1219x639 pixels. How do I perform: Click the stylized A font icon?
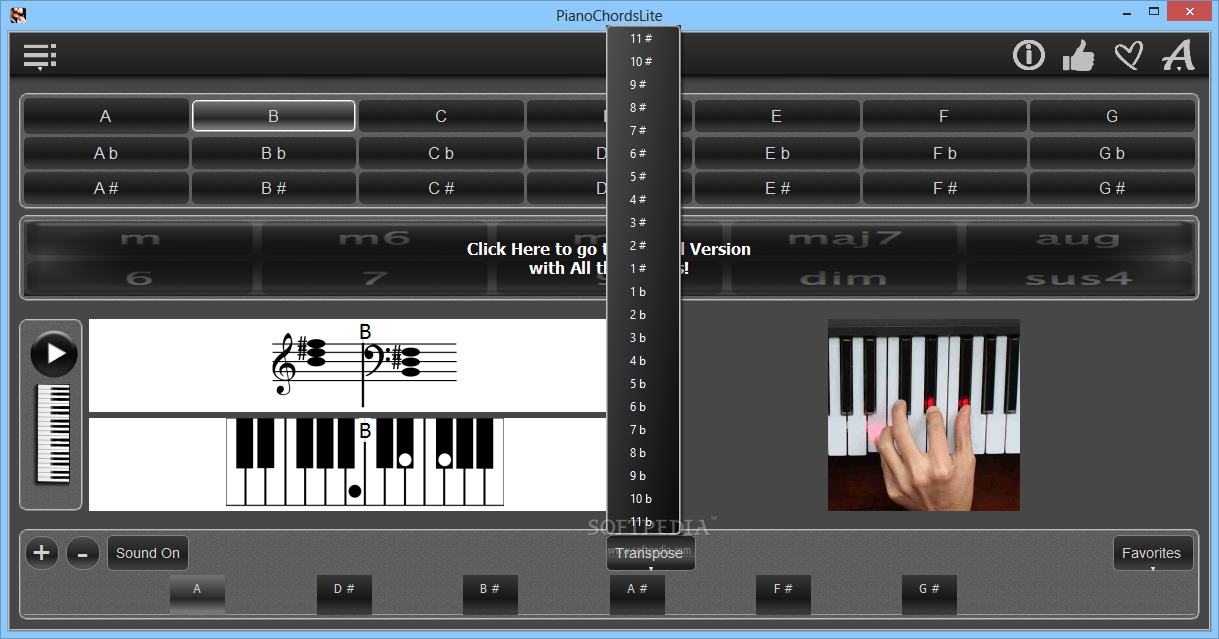1178,55
